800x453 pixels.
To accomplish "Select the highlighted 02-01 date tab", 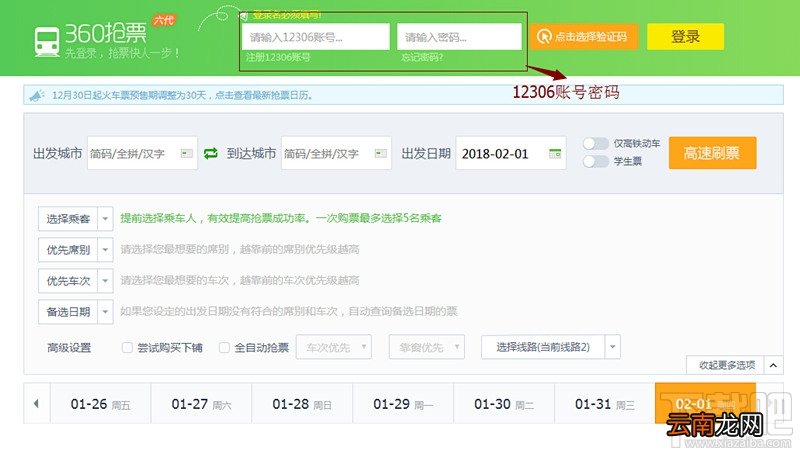I will 705,404.
